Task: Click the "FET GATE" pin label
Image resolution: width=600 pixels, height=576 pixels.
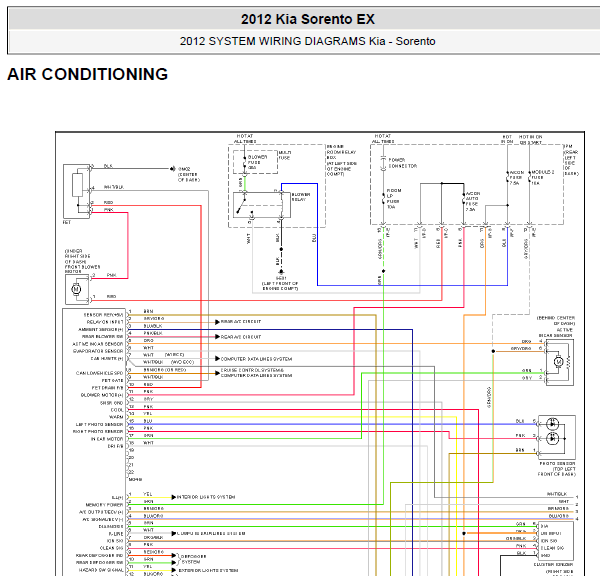Action: click(112, 381)
